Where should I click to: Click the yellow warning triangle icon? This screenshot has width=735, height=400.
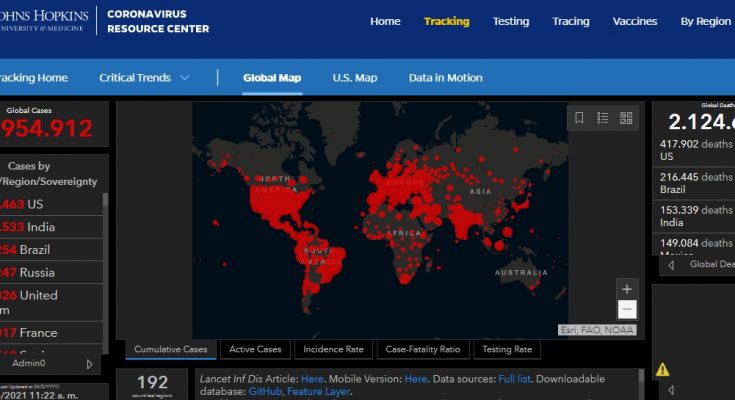pos(662,370)
